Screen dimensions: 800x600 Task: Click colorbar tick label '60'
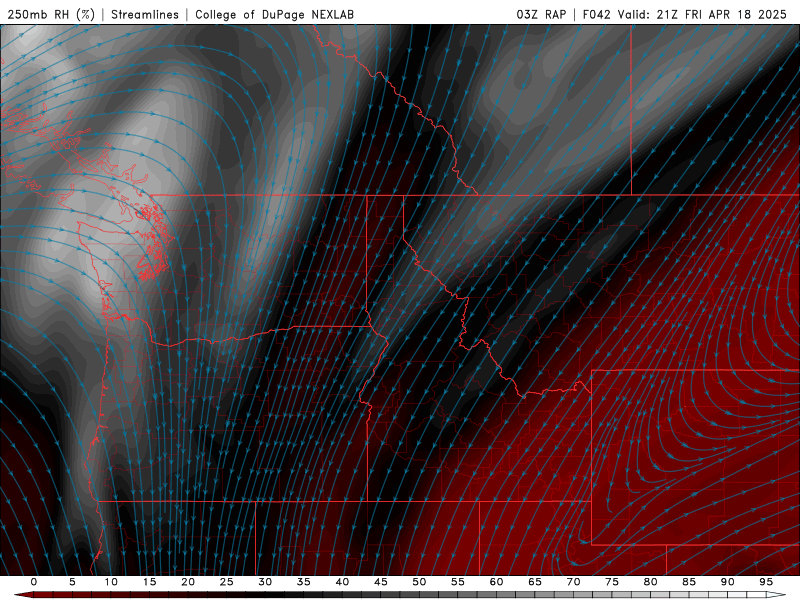496,582
